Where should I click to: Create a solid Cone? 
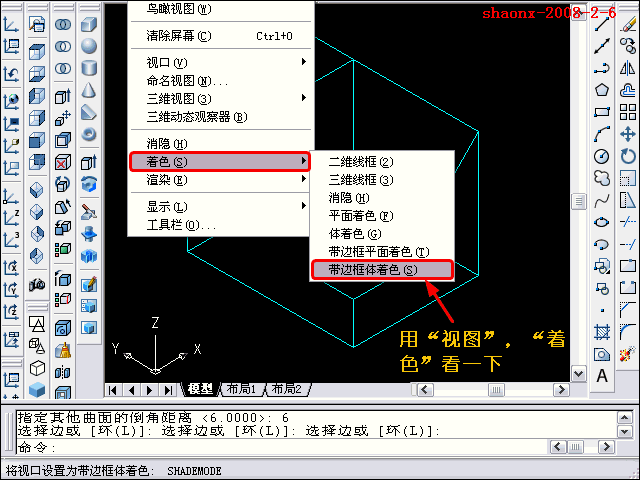(x=89, y=90)
